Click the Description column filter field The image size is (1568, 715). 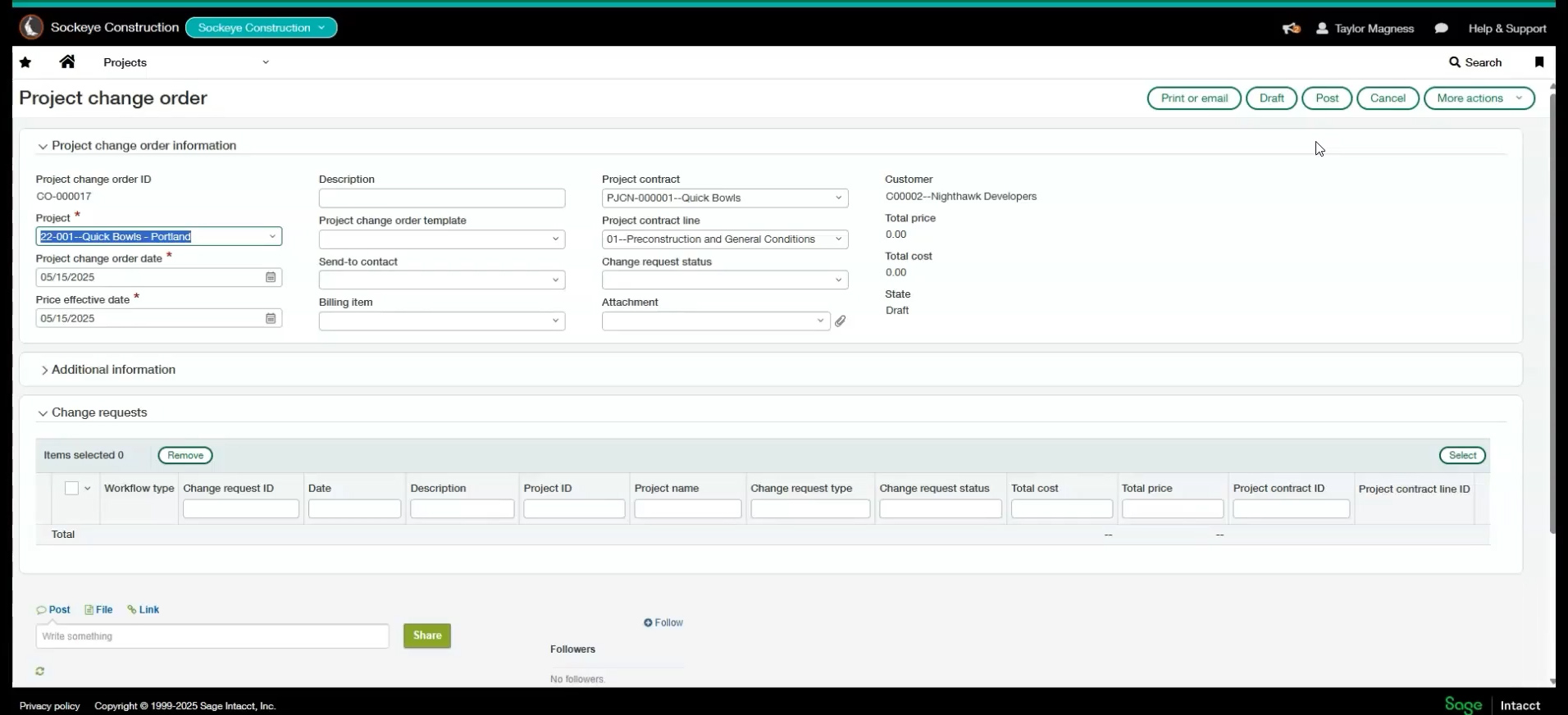point(463,509)
